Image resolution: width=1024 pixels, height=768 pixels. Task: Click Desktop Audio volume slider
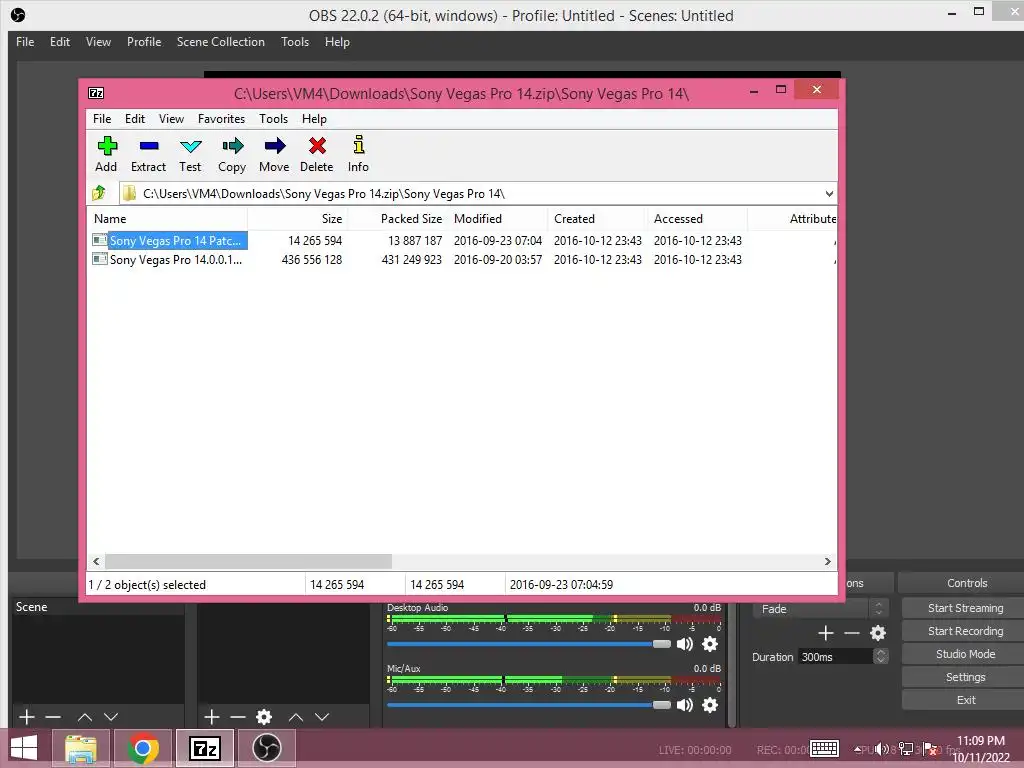click(529, 644)
